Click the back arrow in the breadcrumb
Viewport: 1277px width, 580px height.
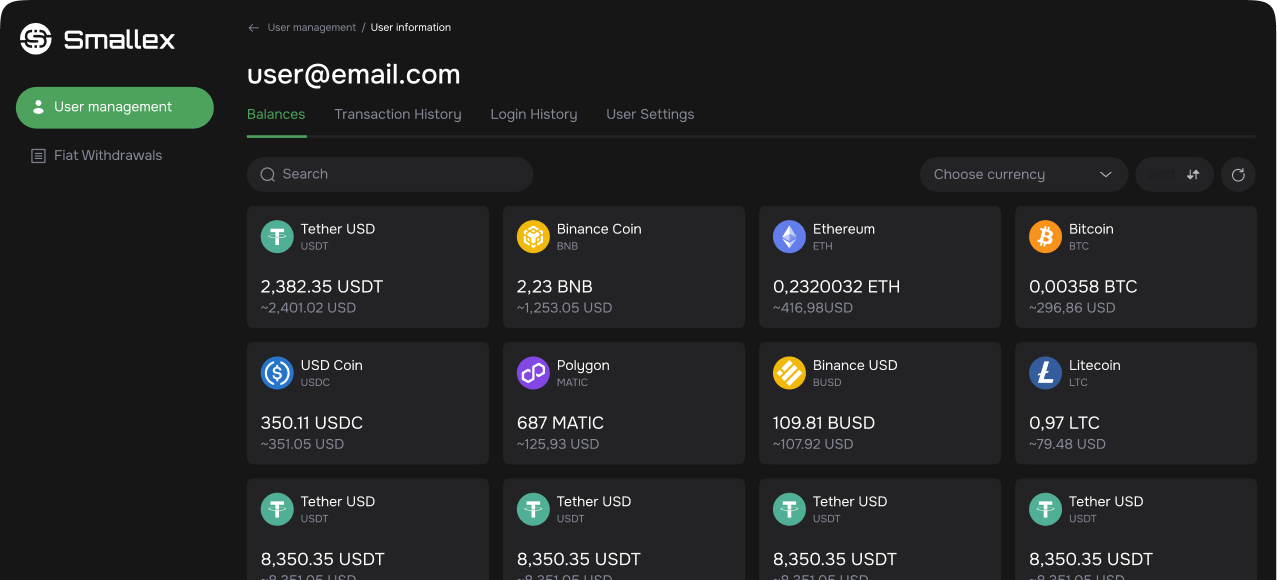pos(253,28)
